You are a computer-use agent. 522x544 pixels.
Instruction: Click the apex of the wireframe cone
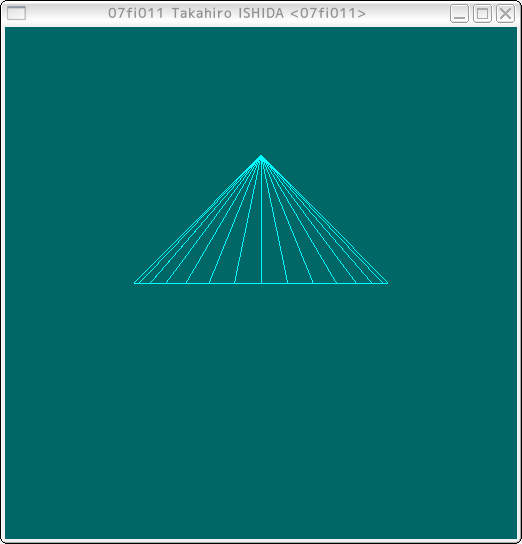[261, 156]
